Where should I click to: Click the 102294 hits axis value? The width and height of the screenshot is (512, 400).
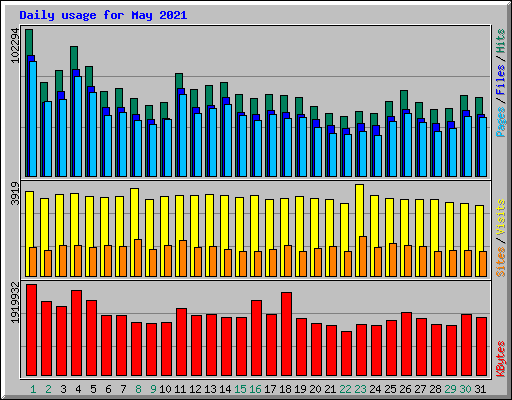tap(15, 46)
